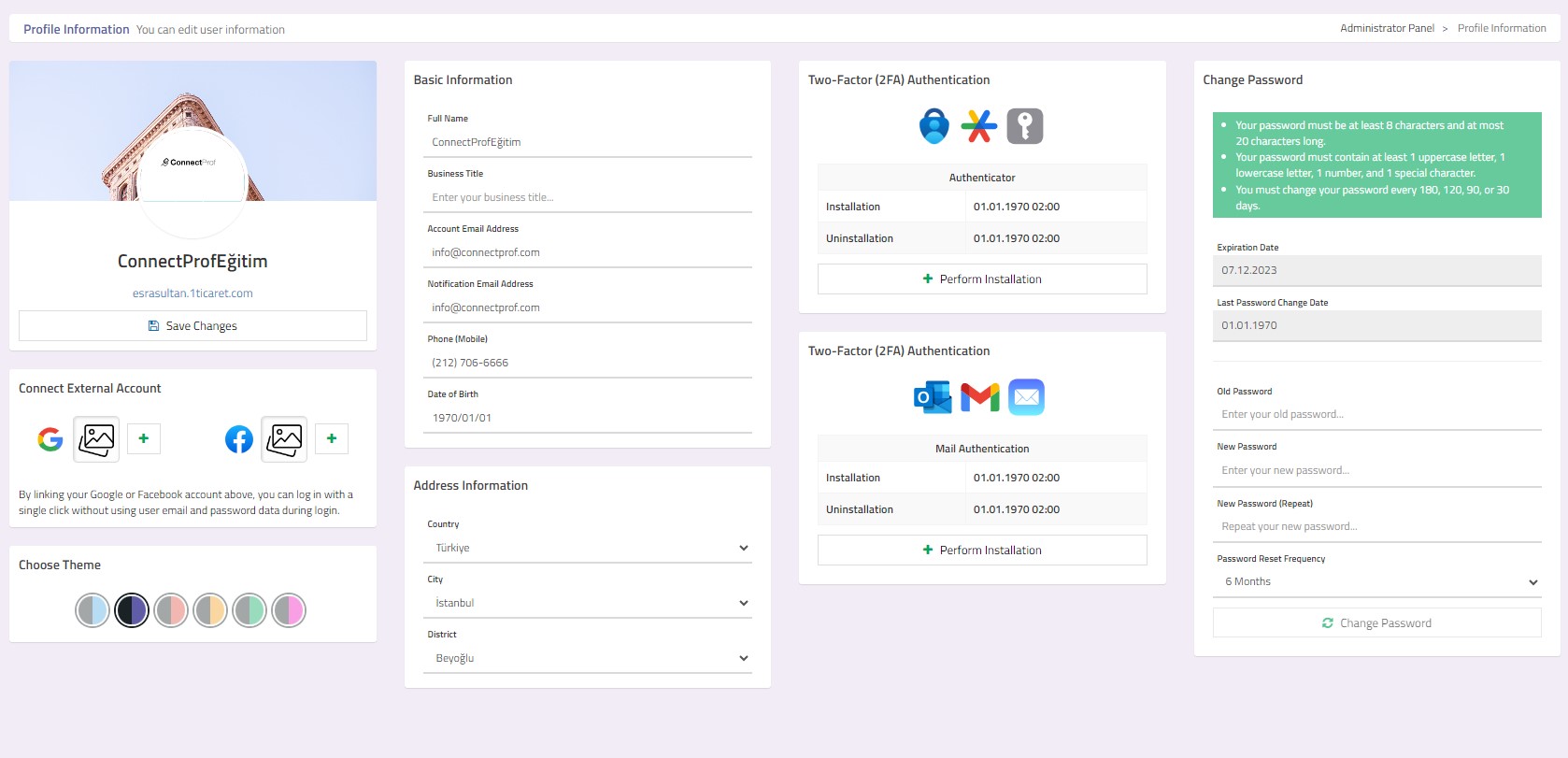Click the gray key authenticator icon
Viewport: 1568px width, 758px height.
tap(1024, 126)
